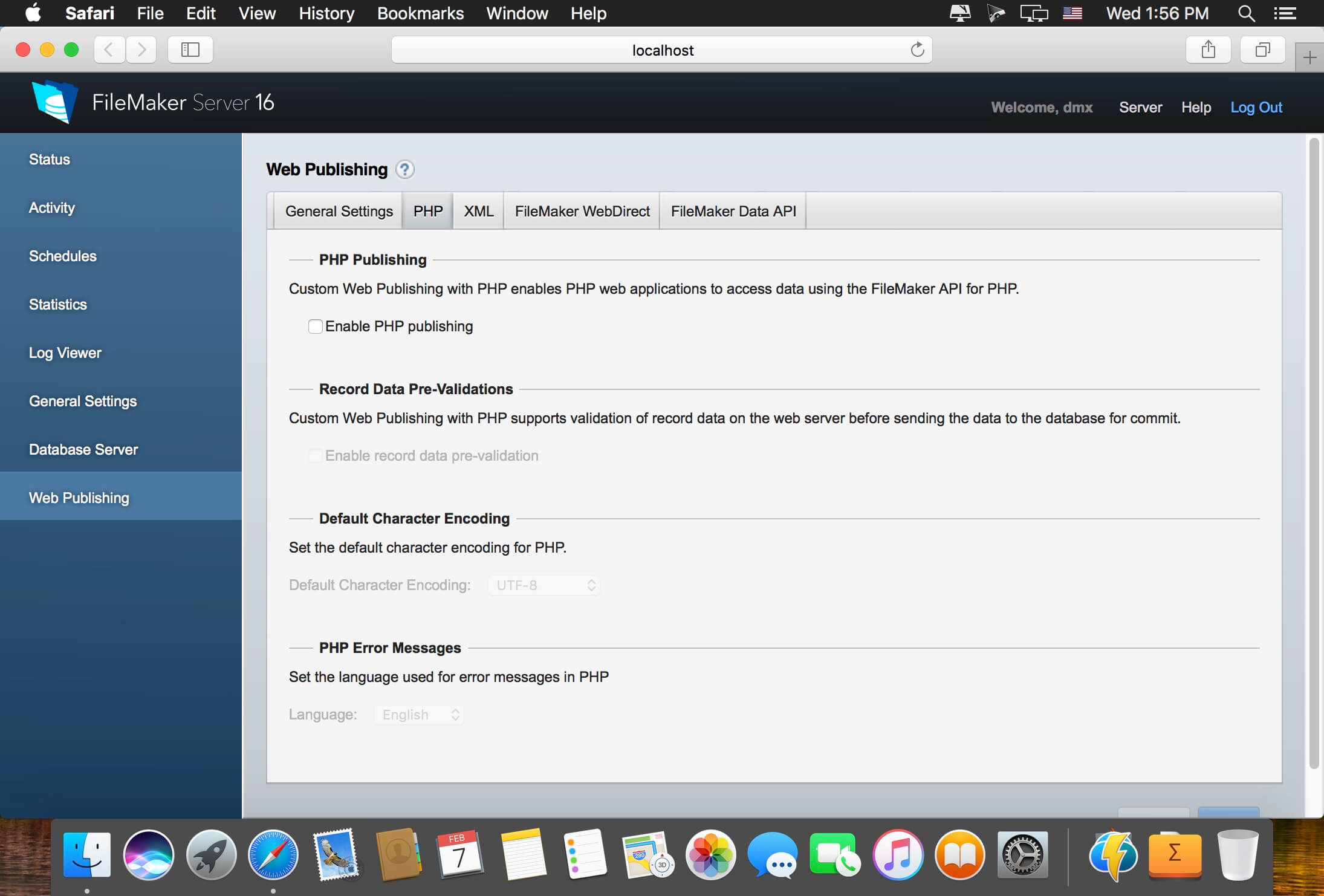Screen dimensions: 1324x896
Task: Open FaceTime from the Dock
Action: 836,855
